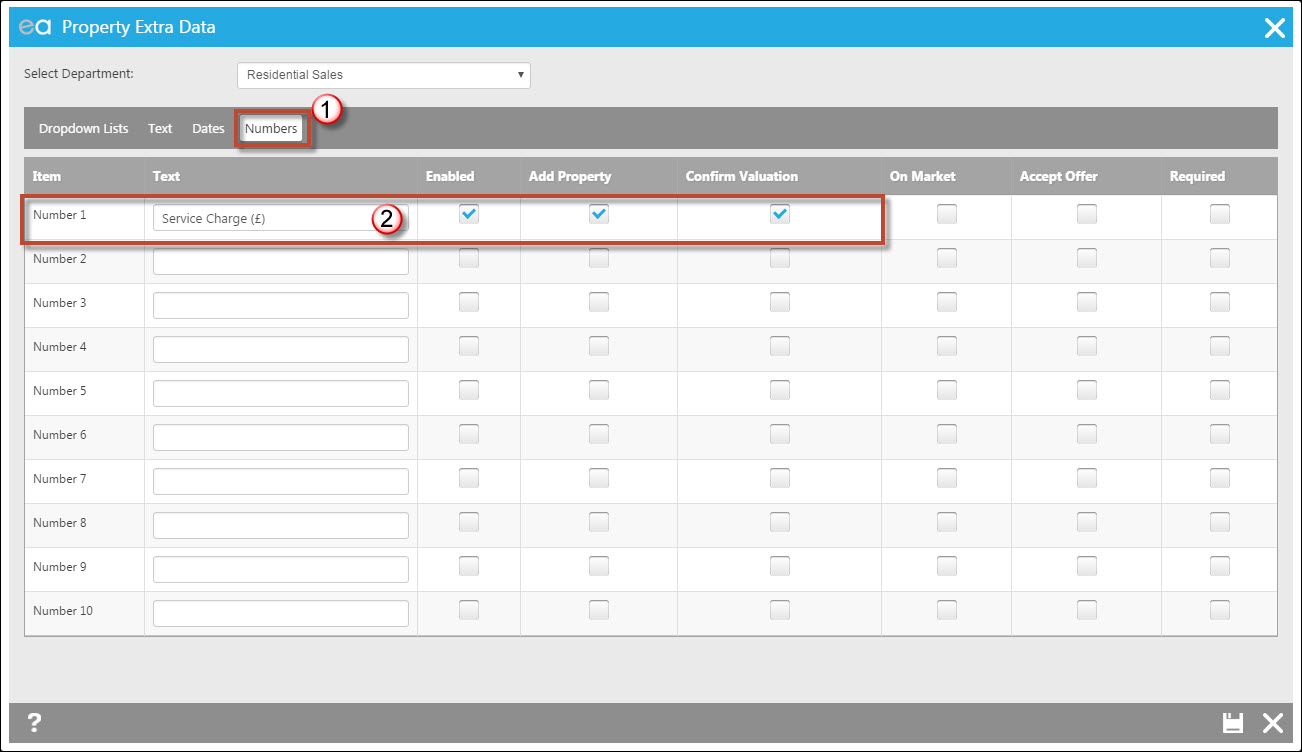Check Add Property for Number 3

tap(599, 302)
